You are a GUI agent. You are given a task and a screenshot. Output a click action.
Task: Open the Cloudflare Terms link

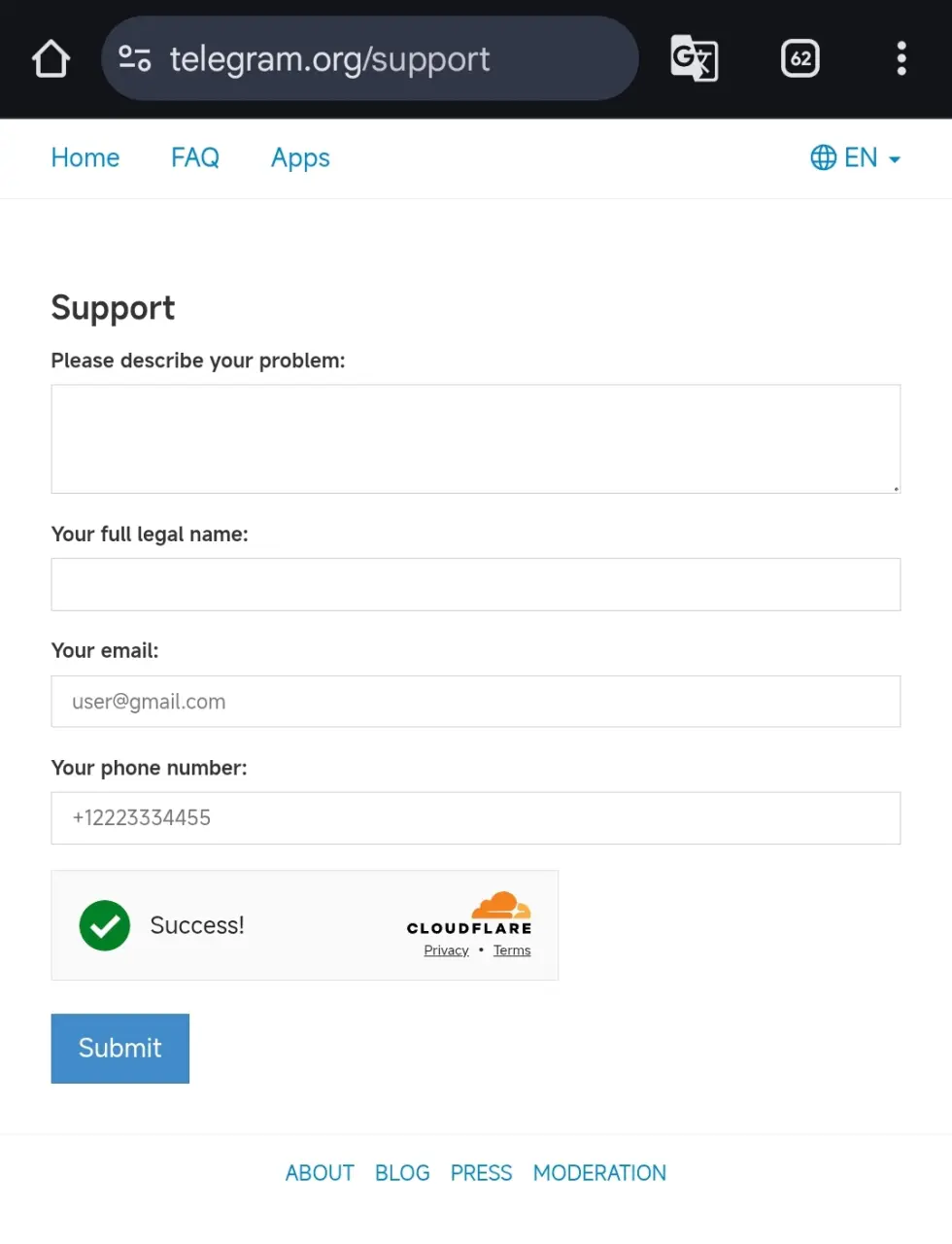coord(512,950)
